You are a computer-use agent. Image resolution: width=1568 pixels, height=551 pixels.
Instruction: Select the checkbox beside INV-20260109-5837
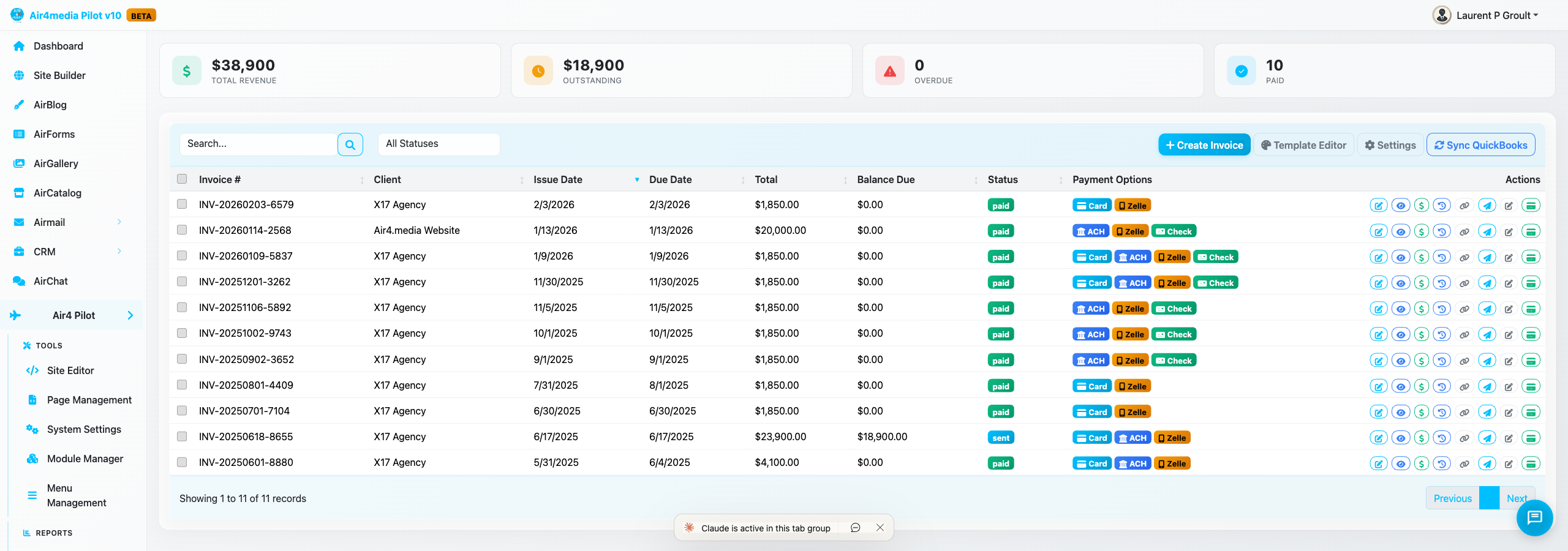182,256
